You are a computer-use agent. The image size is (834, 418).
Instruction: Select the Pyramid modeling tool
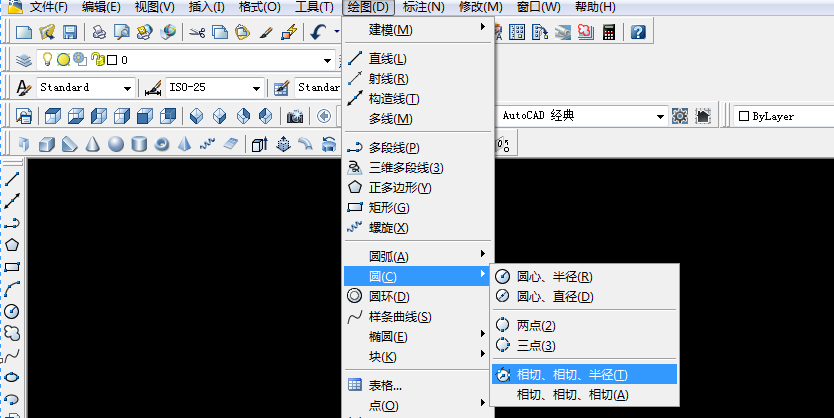(185, 144)
